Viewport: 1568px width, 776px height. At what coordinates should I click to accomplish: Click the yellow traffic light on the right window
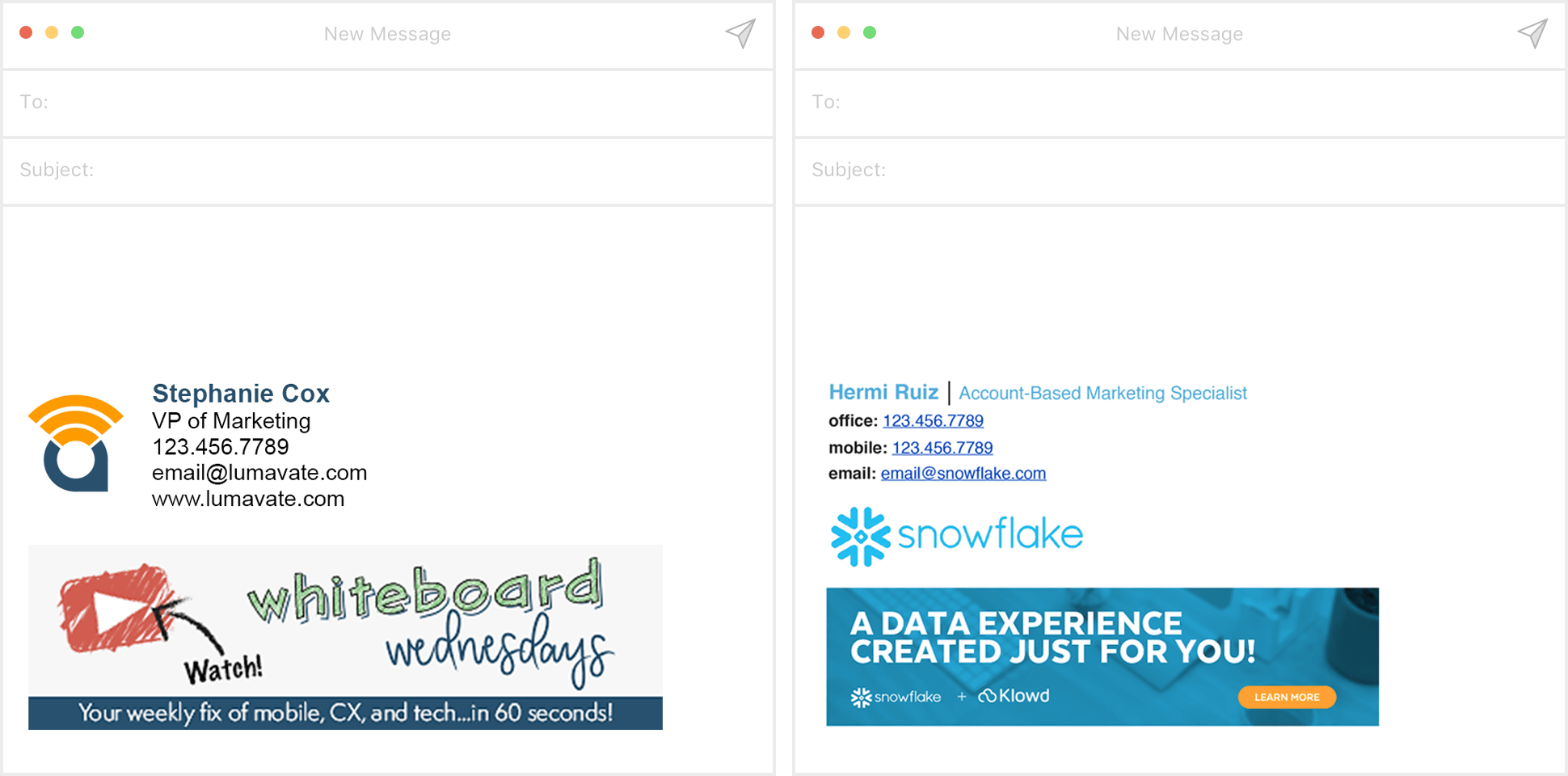844,32
